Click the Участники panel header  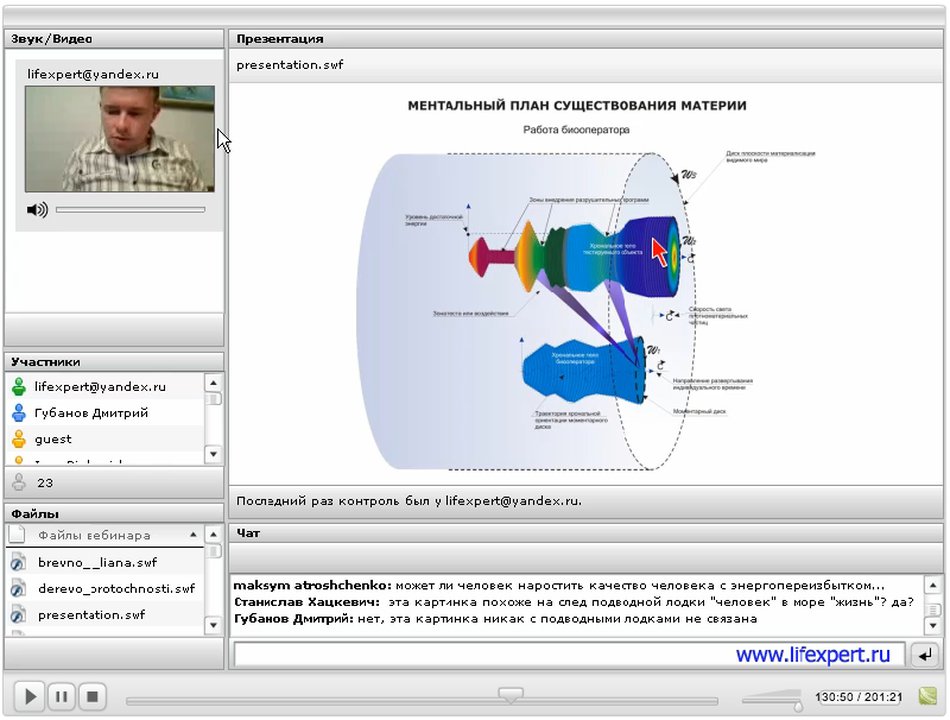click(115, 362)
